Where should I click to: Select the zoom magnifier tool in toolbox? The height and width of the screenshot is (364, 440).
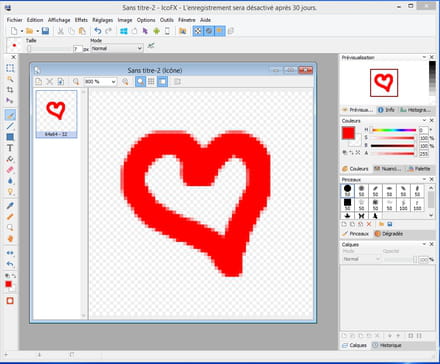coord(10,228)
